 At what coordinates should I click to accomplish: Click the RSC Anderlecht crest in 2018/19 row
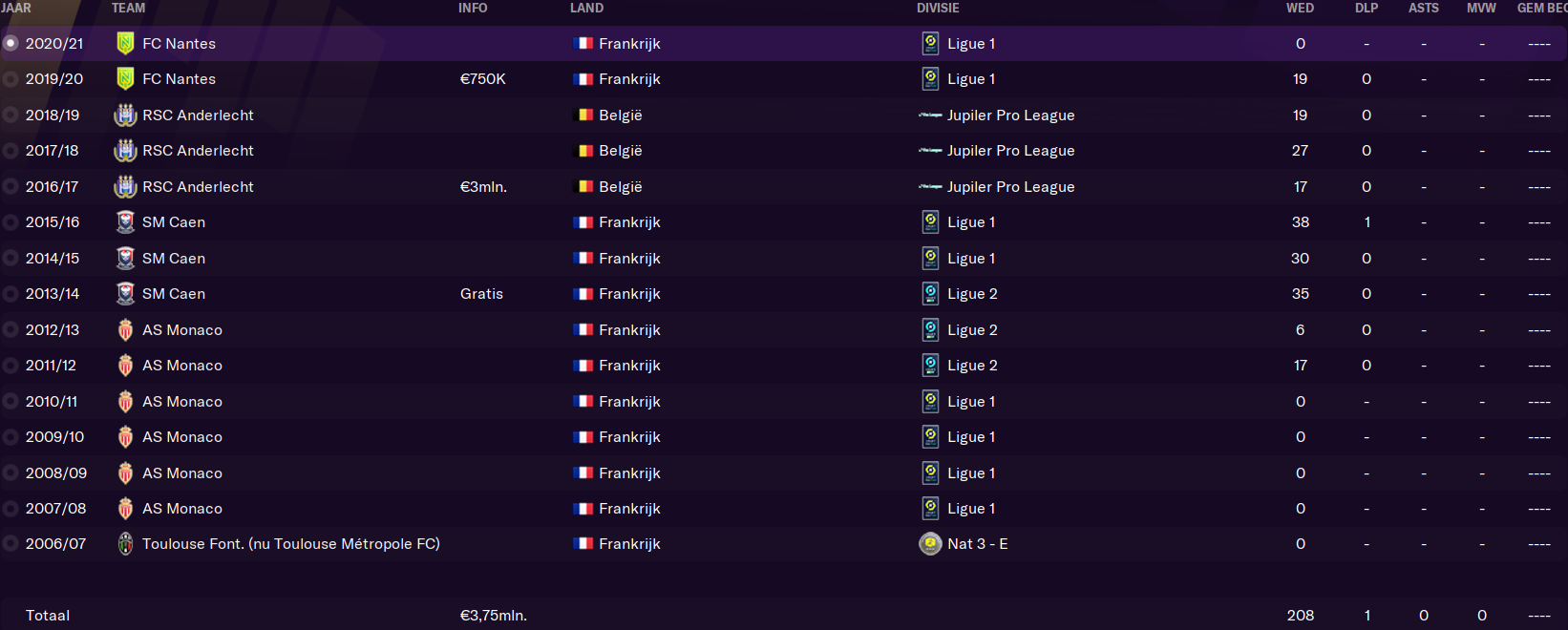pyautogui.click(x=125, y=115)
